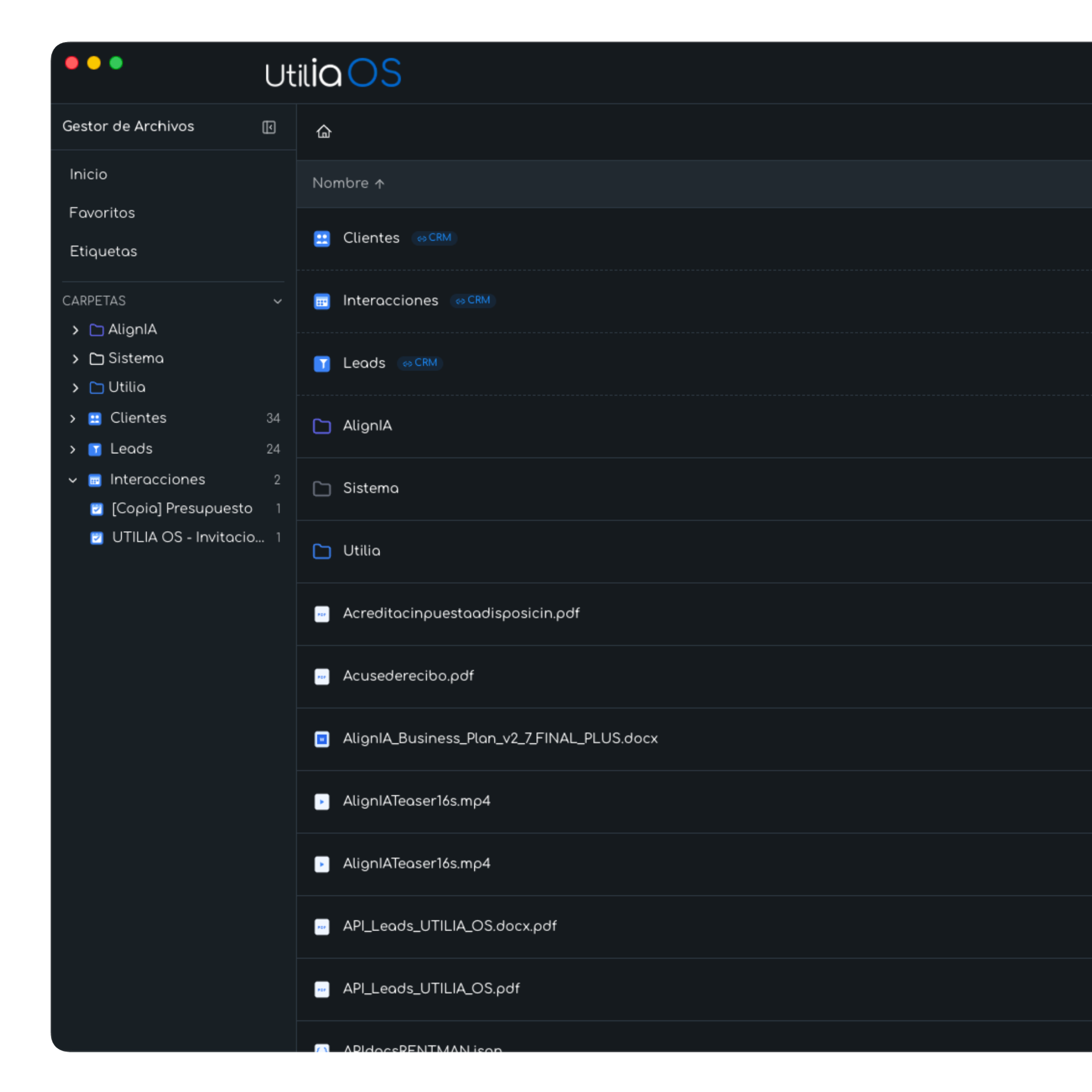Click the Leads funnel icon in sidebar

95,449
